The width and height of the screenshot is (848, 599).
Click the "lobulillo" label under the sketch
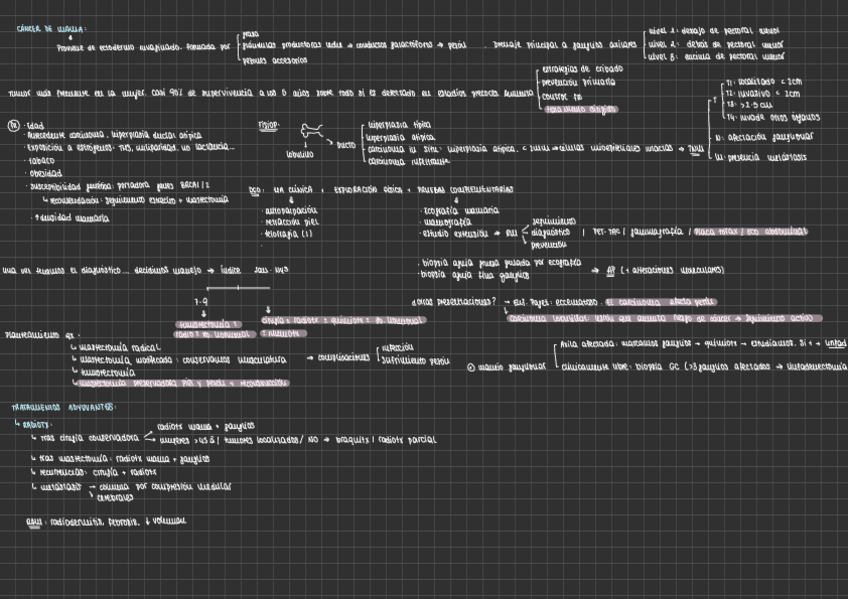300,154
